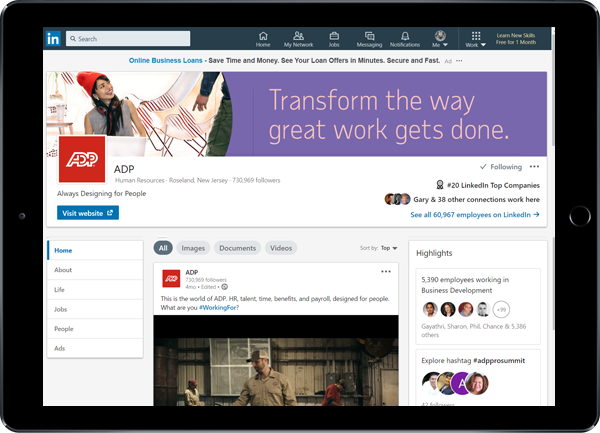The height and width of the screenshot is (433, 600).
Task: Click Learn New Skills Free for 1 Month
Action: tap(516, 39)
